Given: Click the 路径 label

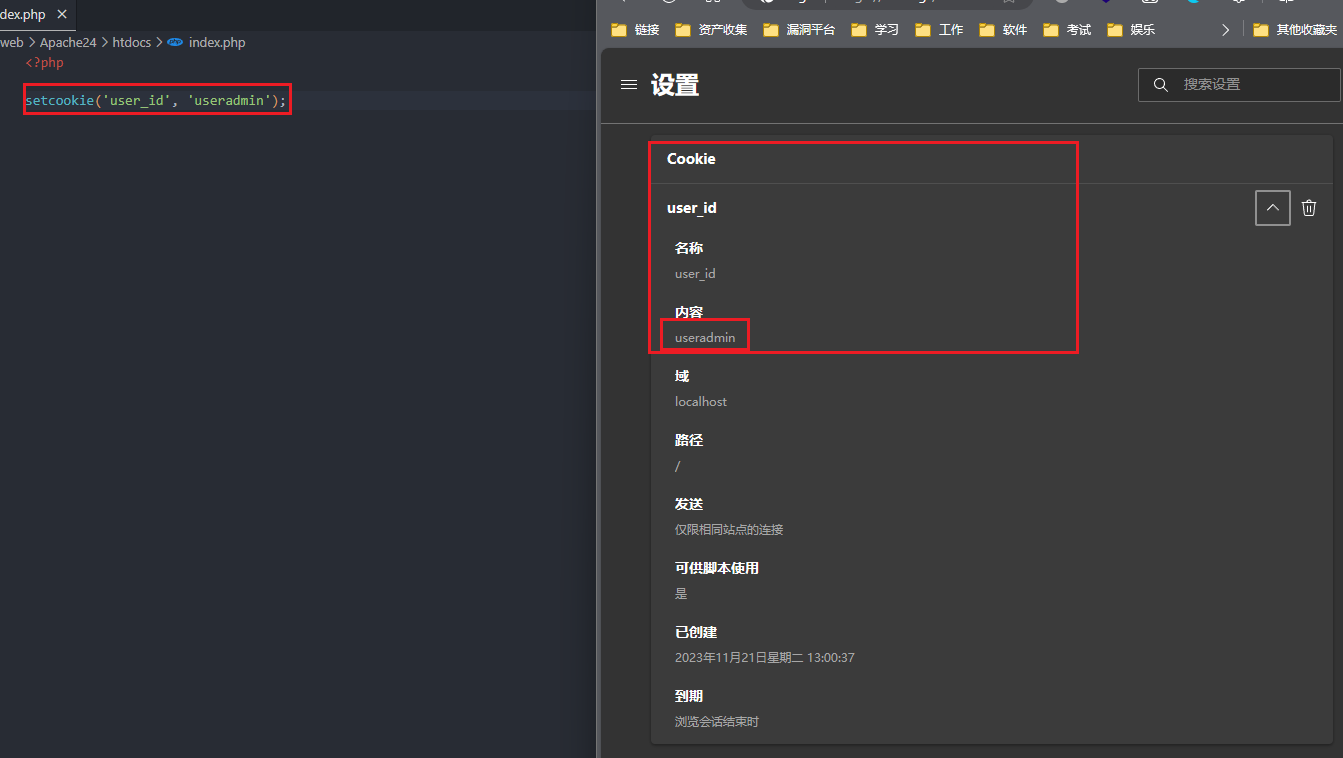Looking at the screenshot, I should tap(689, 440).
